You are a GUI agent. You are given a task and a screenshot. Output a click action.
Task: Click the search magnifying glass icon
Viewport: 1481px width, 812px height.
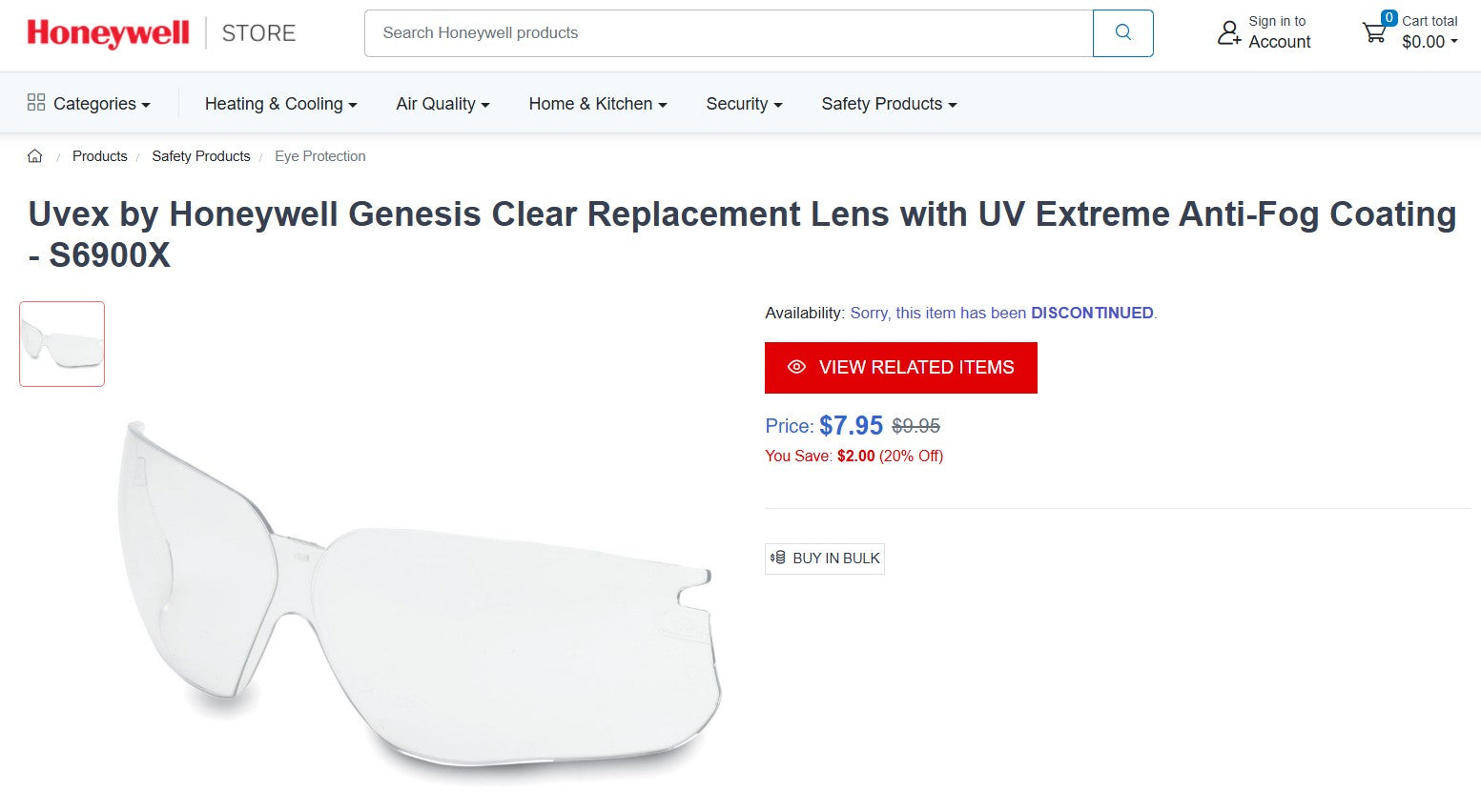click(1122, 32)
